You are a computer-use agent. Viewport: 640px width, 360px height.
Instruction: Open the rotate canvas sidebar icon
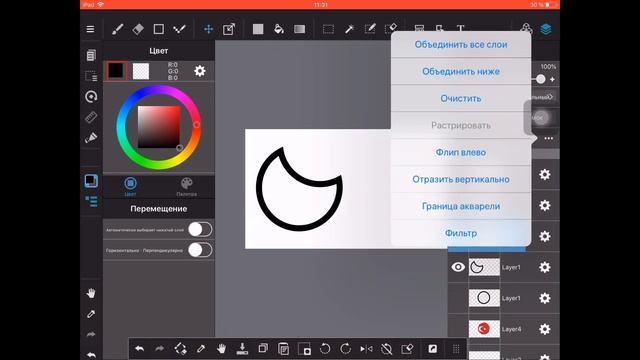[x=91, y=97]
